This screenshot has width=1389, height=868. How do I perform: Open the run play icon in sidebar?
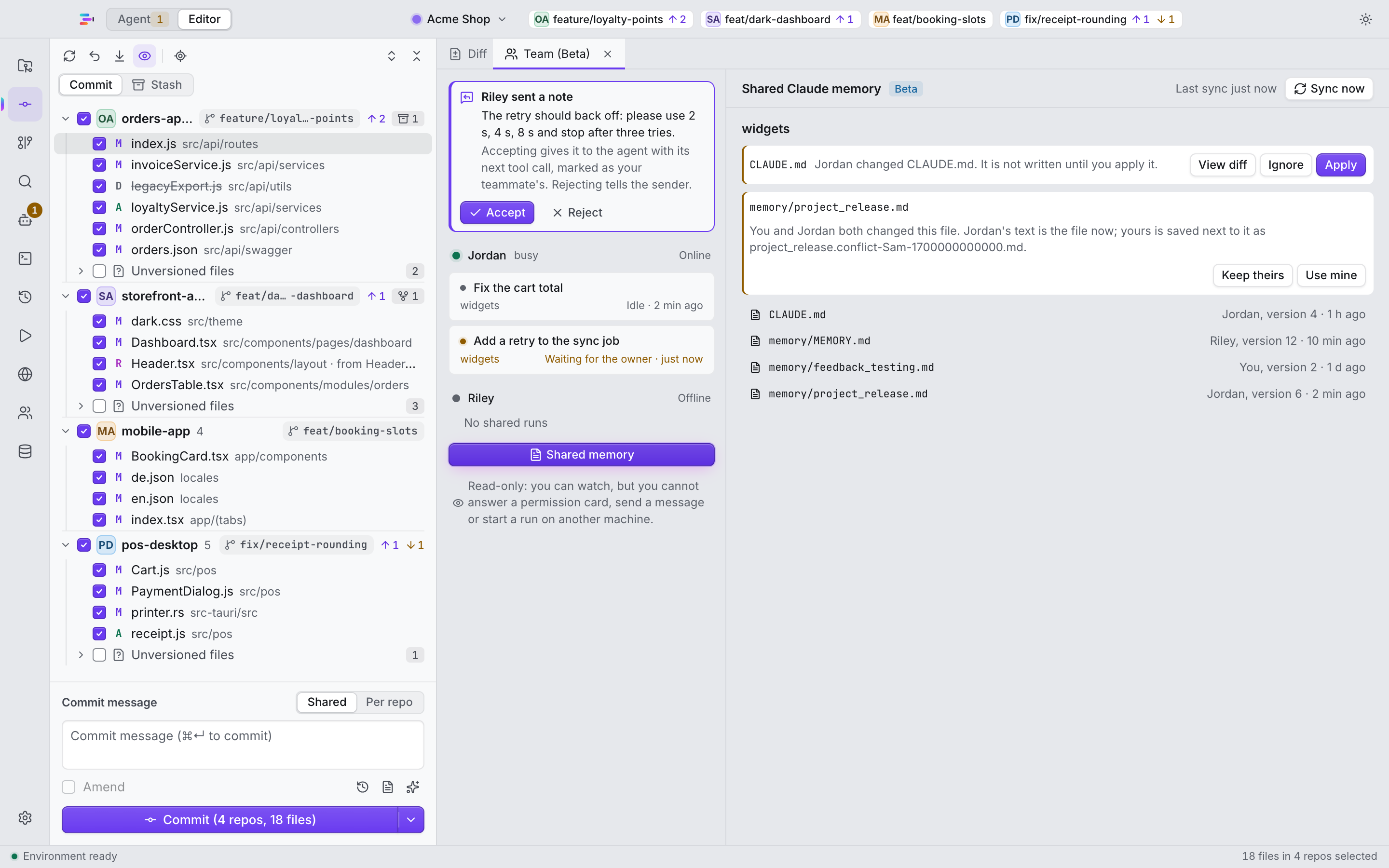coord(25,335)
